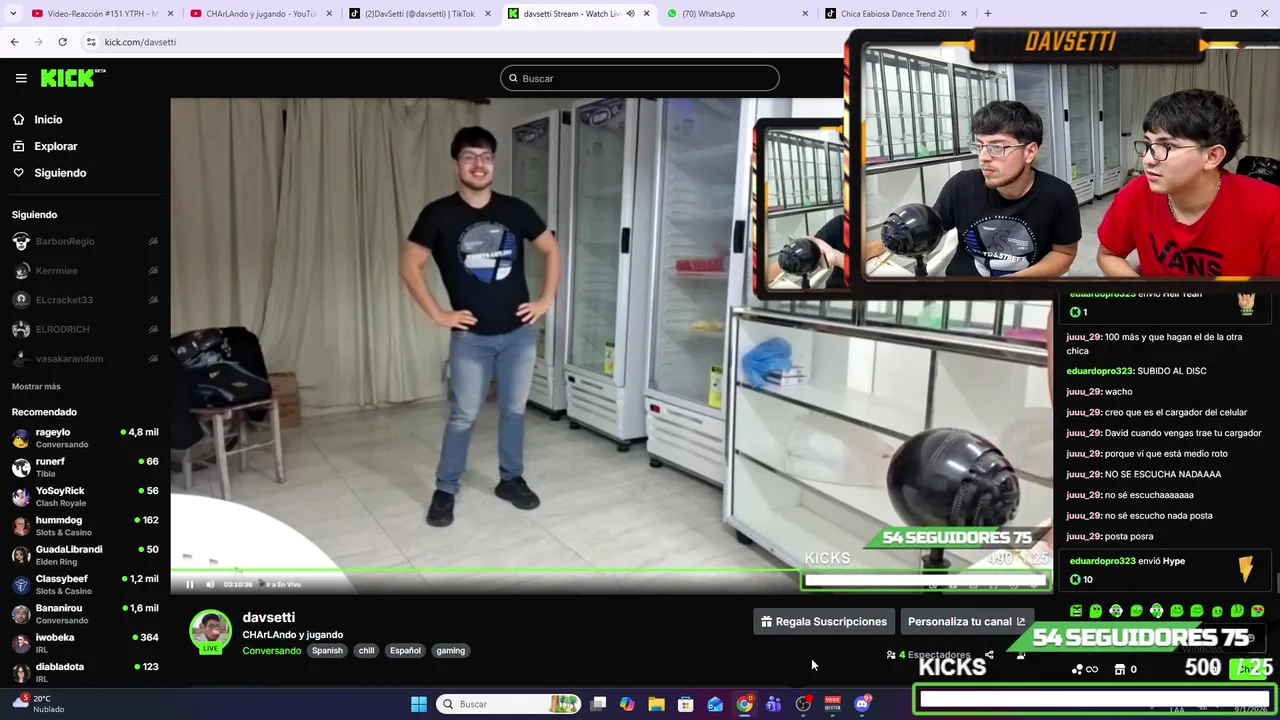This screenshot has height=720, width=1280.
Task: Open the recommended channel Bananirou
Action: [x=86, y=614]
